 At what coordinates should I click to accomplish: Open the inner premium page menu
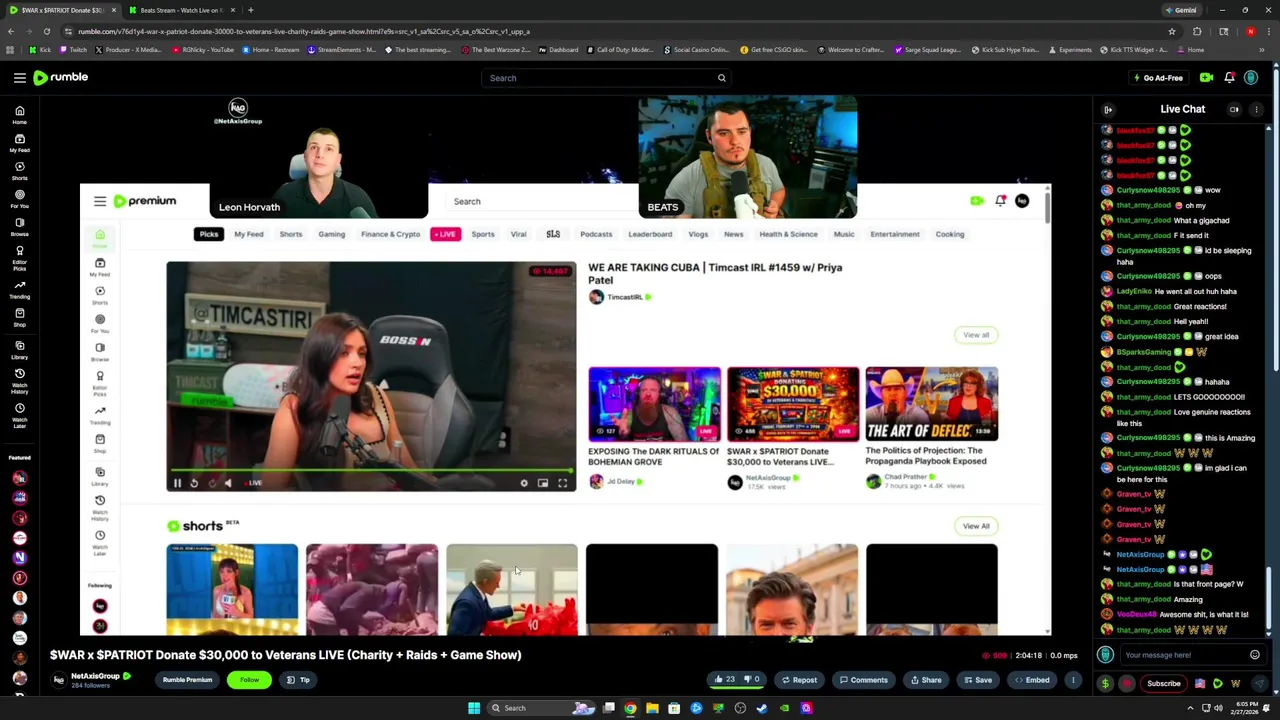[100, 201]
